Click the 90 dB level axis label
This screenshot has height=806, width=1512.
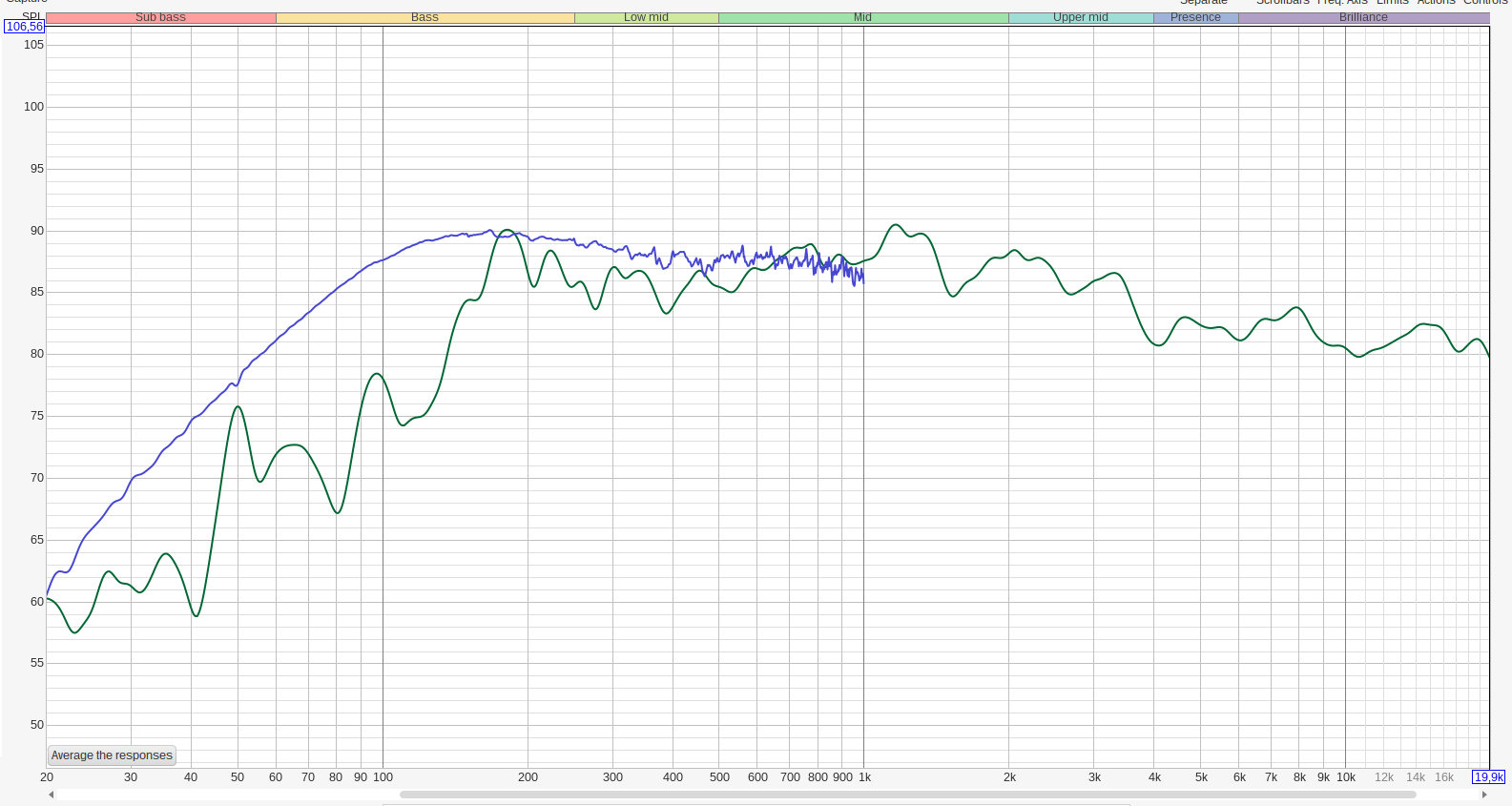[37, 231]
